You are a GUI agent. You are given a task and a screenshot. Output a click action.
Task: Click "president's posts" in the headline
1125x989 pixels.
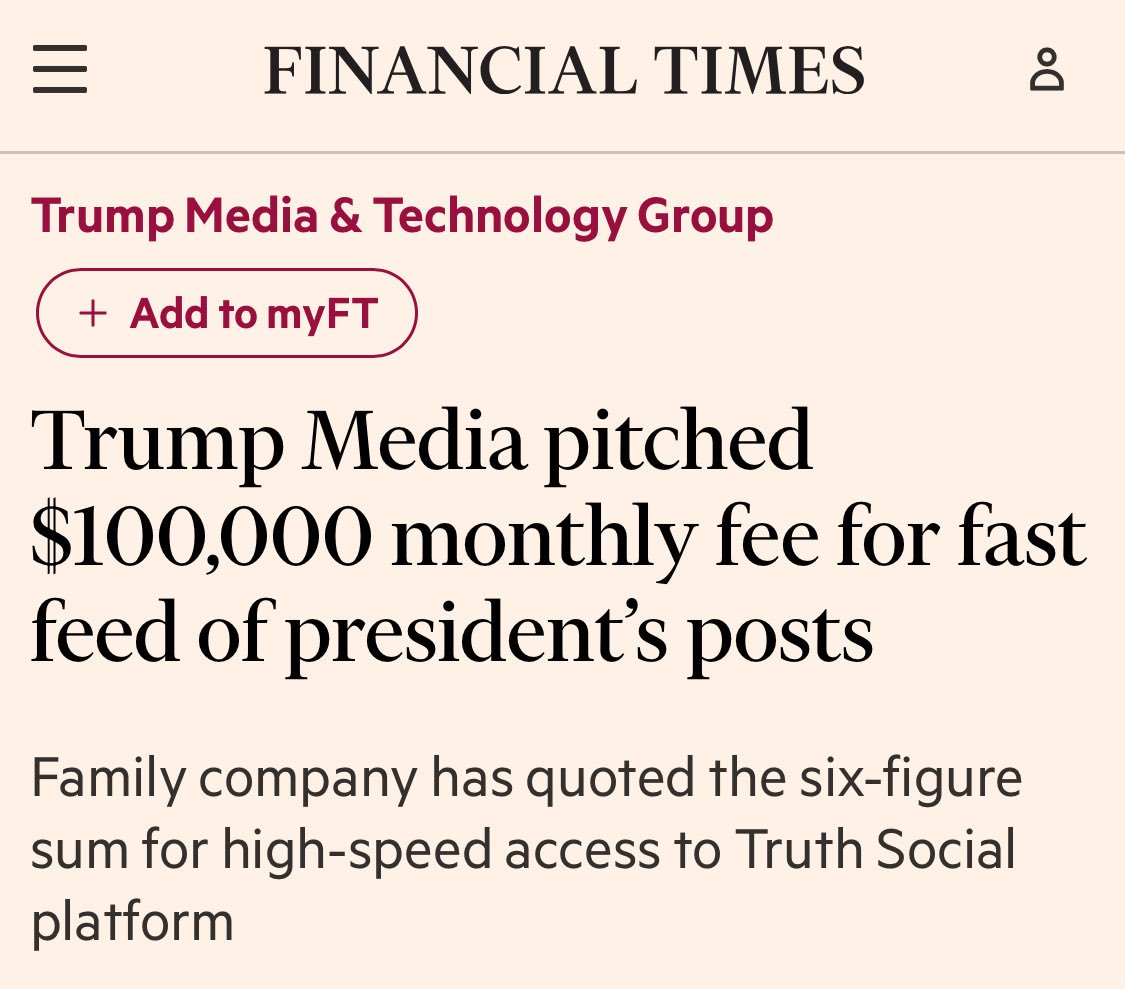(x=580, y=634)
